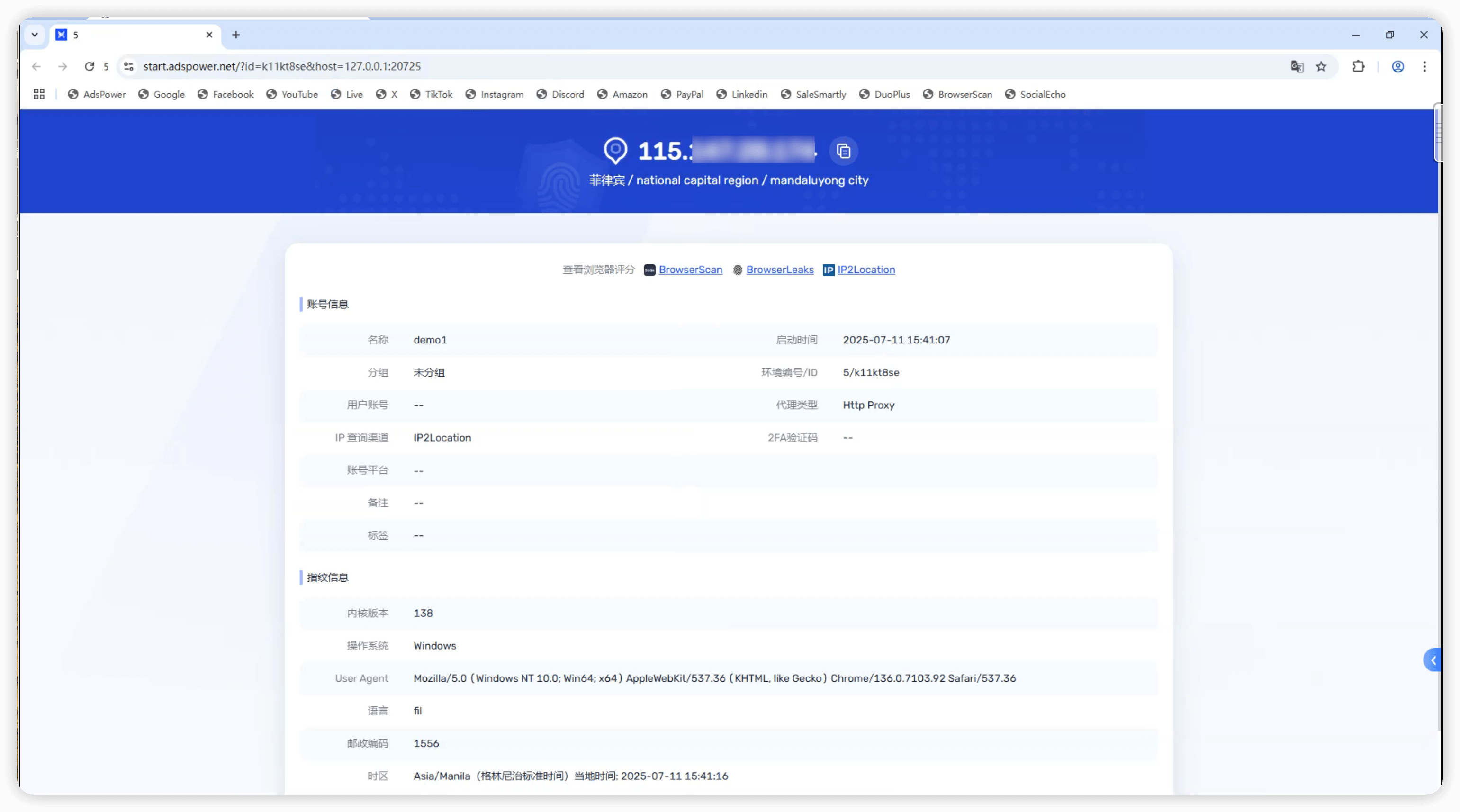
Task: Open the Chrome profile avatar icon
Action: tap(1397, 66)
